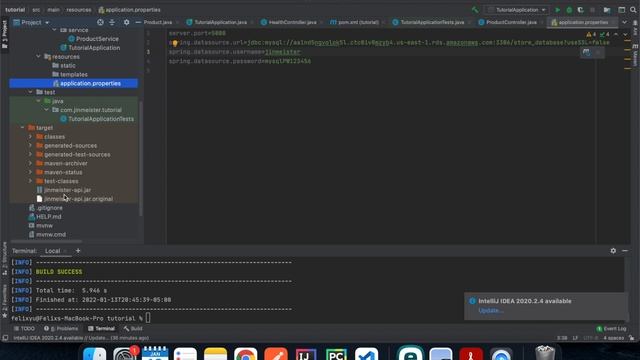This screenshot has width=640, height=360.
Task: Open the Event Log button
Action: 611,329
